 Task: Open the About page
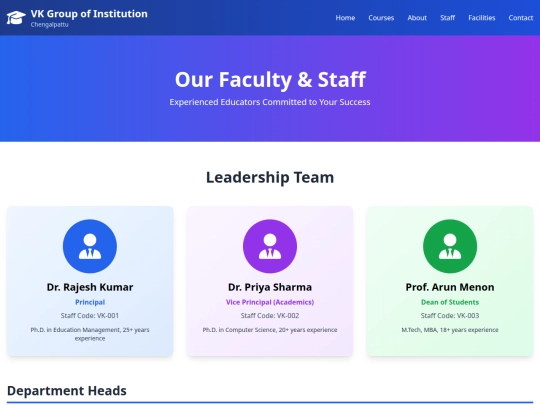click(x=417, y=18)
